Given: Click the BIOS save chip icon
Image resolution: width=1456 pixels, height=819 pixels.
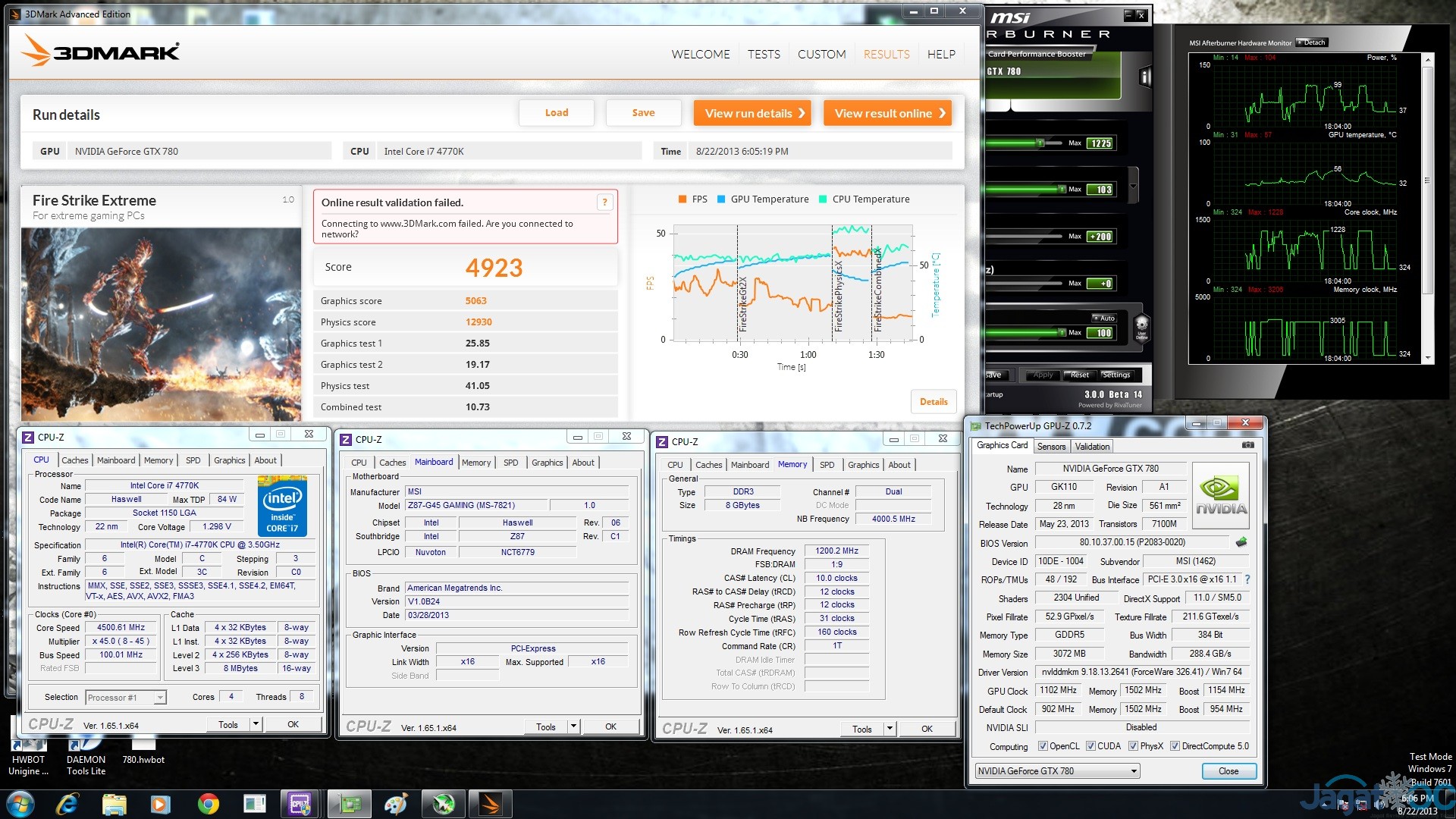Looking at the screenshot, I should pyautogui.click(x=1241, y=542).
